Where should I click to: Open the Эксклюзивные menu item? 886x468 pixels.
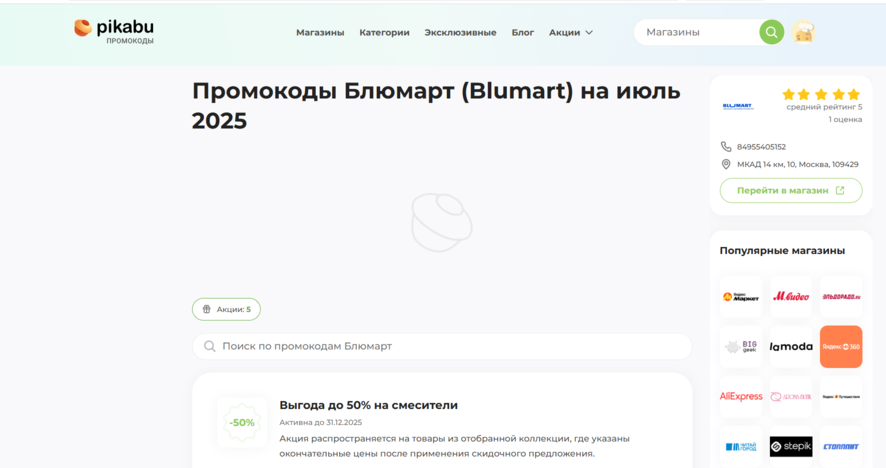(x=461, y=32)
